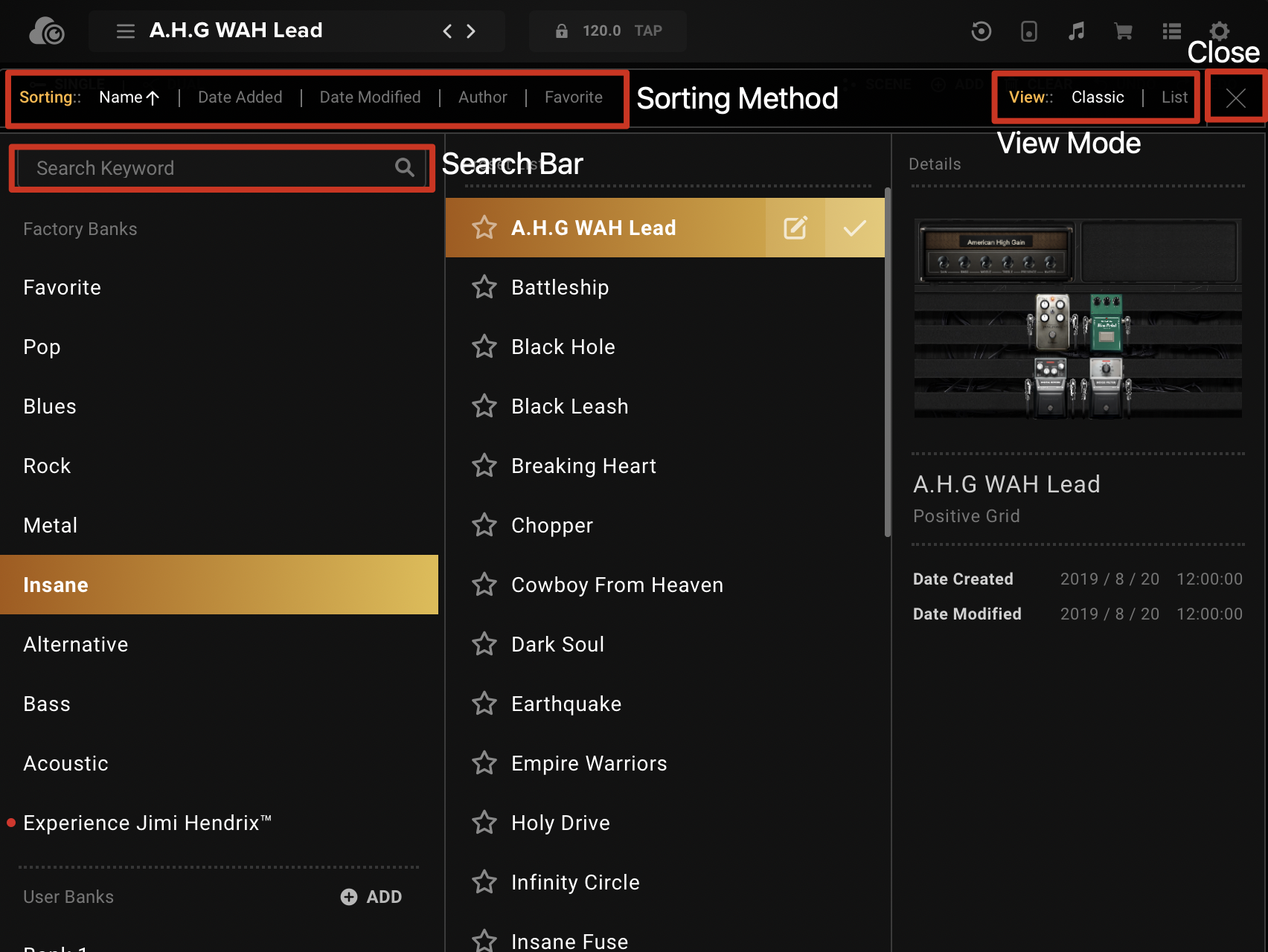
Task: Confirm A.H.G WAH Lead with checkmark
Action: pos(854,228)
